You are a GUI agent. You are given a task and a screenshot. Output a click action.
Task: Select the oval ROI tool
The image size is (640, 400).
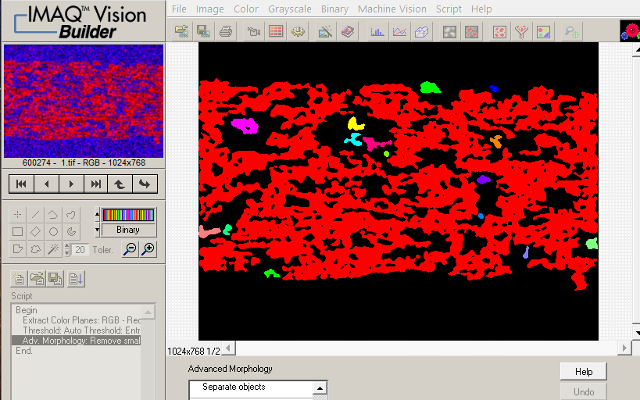point(53,231)
